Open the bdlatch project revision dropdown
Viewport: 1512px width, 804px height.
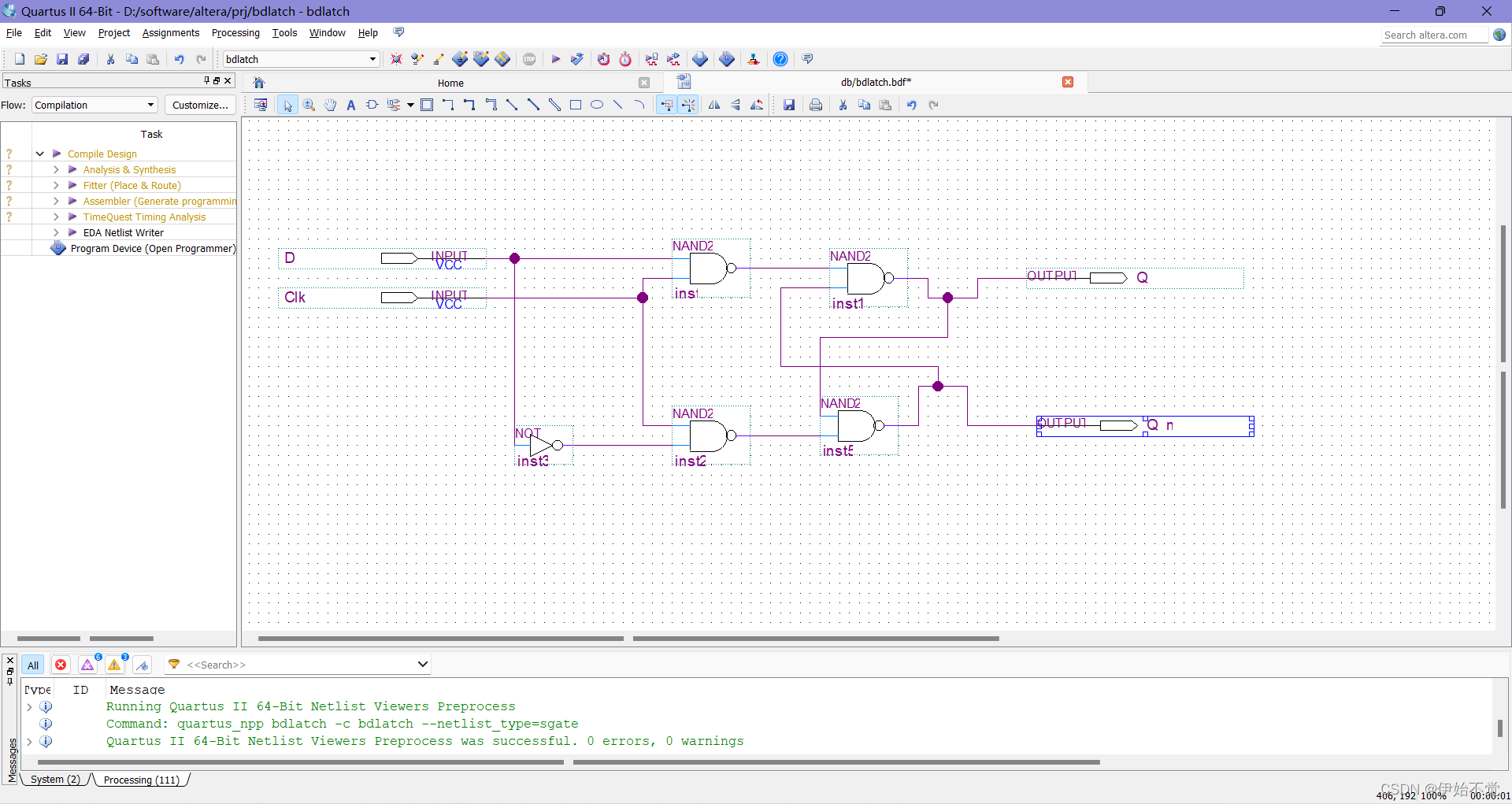click(301, 59)
